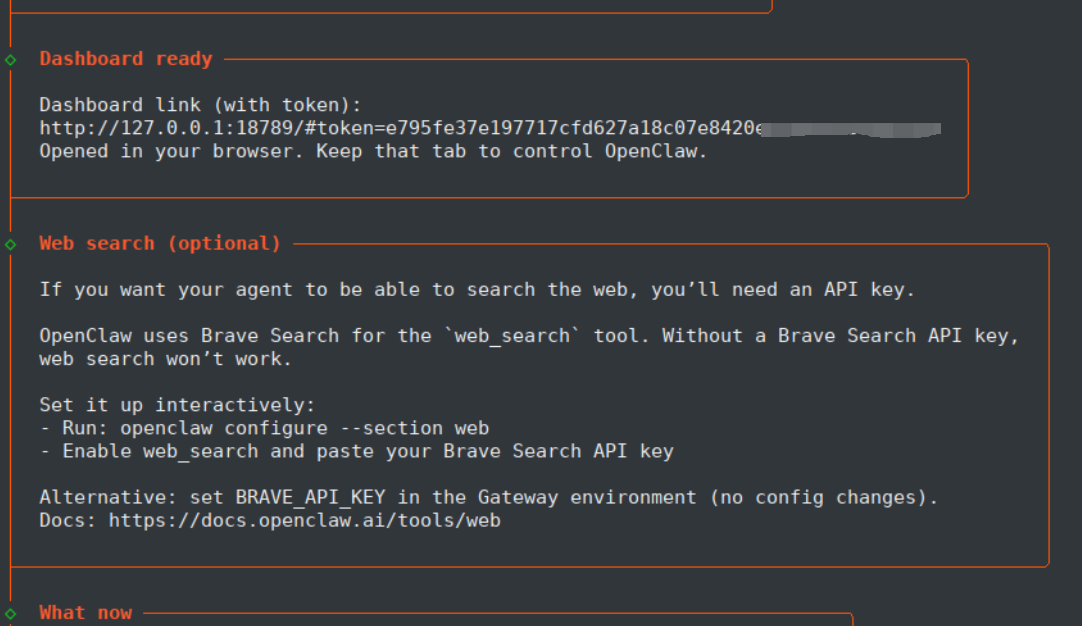Click the green diamond beside Dashboard ready

pyautogui.click(x=10, y=60)
